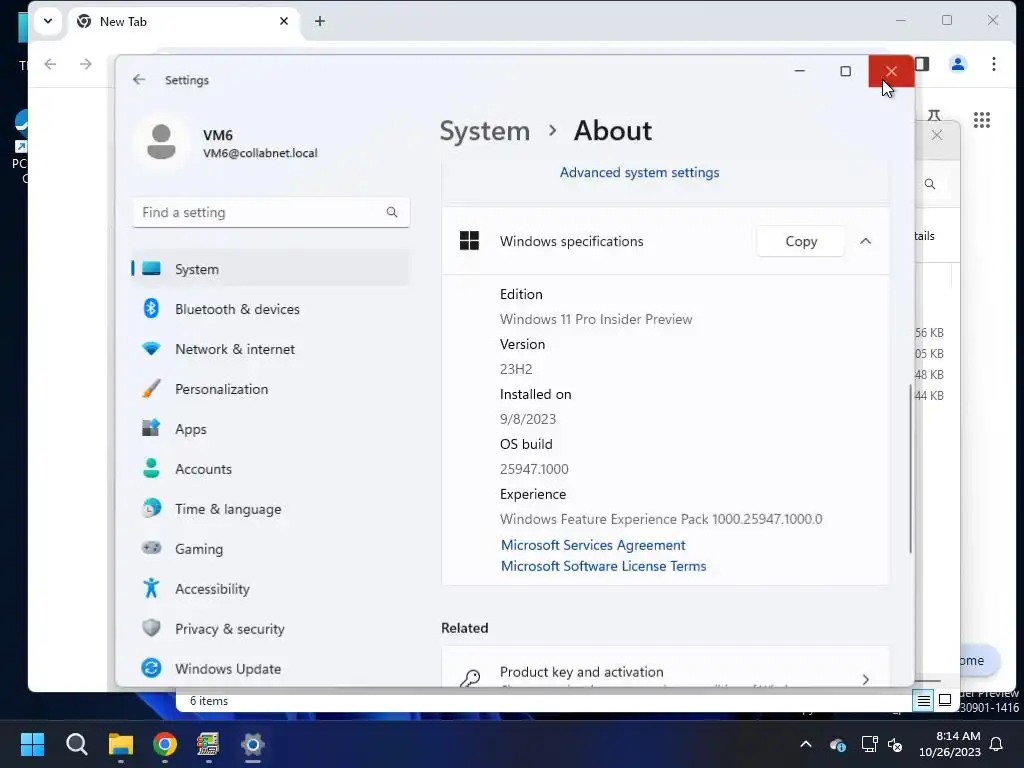Open Gaming settings category
Image resolution: width=1024 pixels, height=768 pixels.
coord(270,549)
